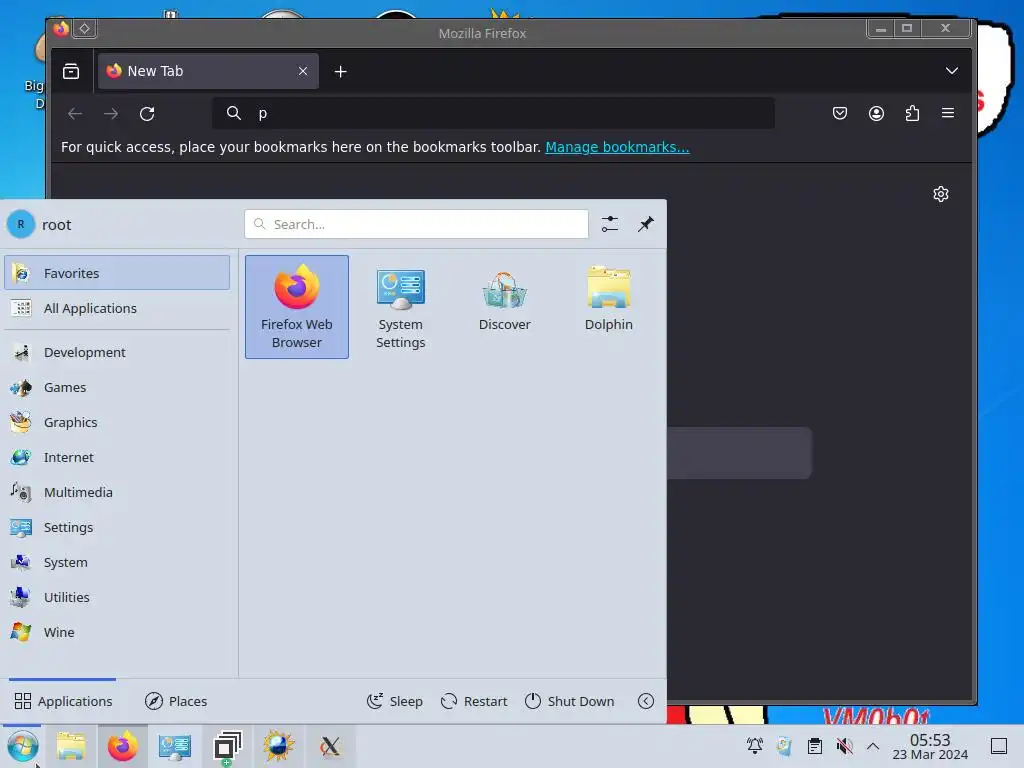
Task: Toggle Firefox window on all desktops pin
Action: click(x=84, y=29)
